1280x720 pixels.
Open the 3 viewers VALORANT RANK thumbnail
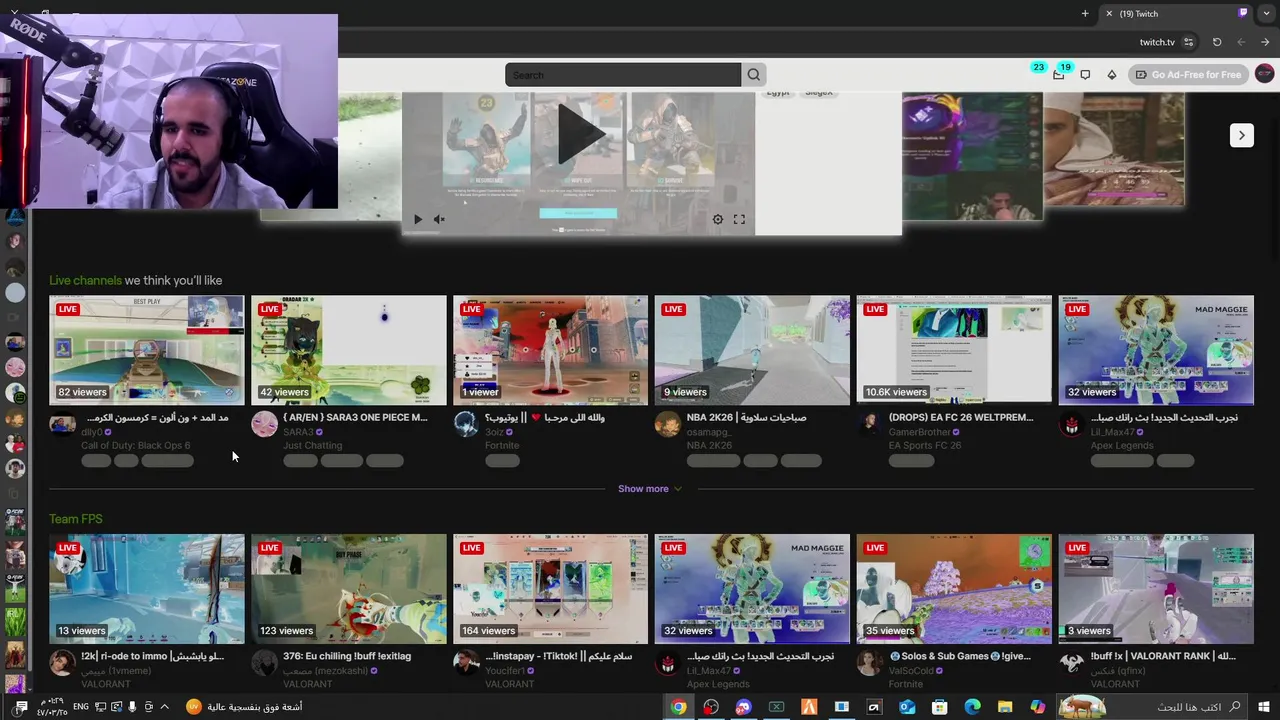tap(1156, 588)
